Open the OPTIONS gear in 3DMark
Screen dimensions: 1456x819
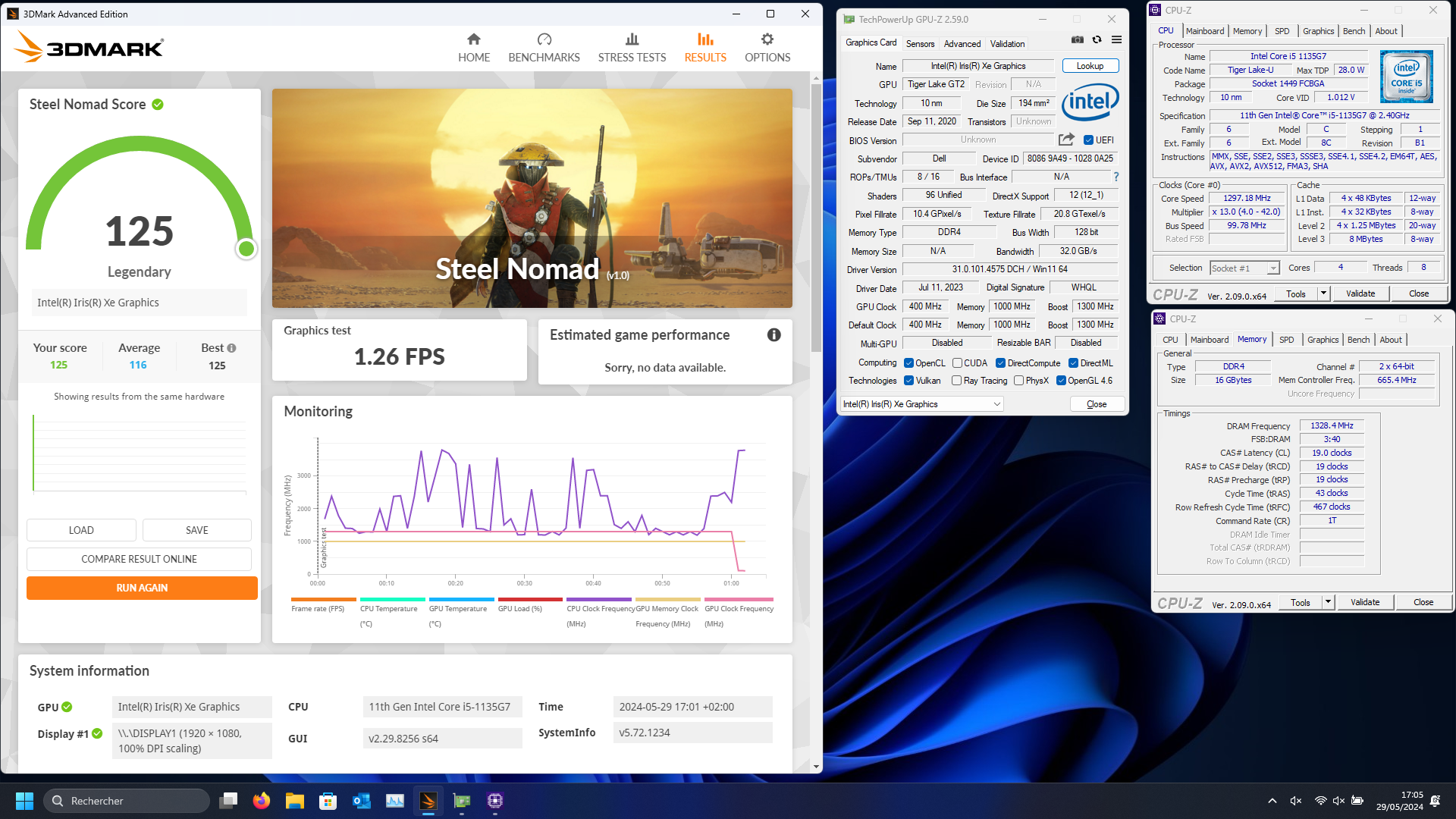(x=767, y=48)
